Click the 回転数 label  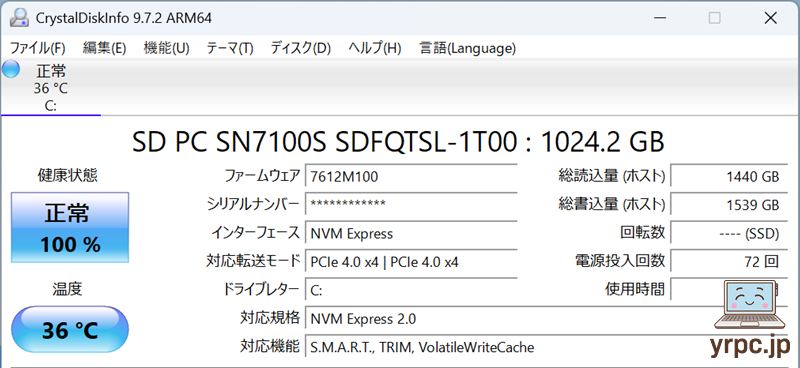click(643, 233)
